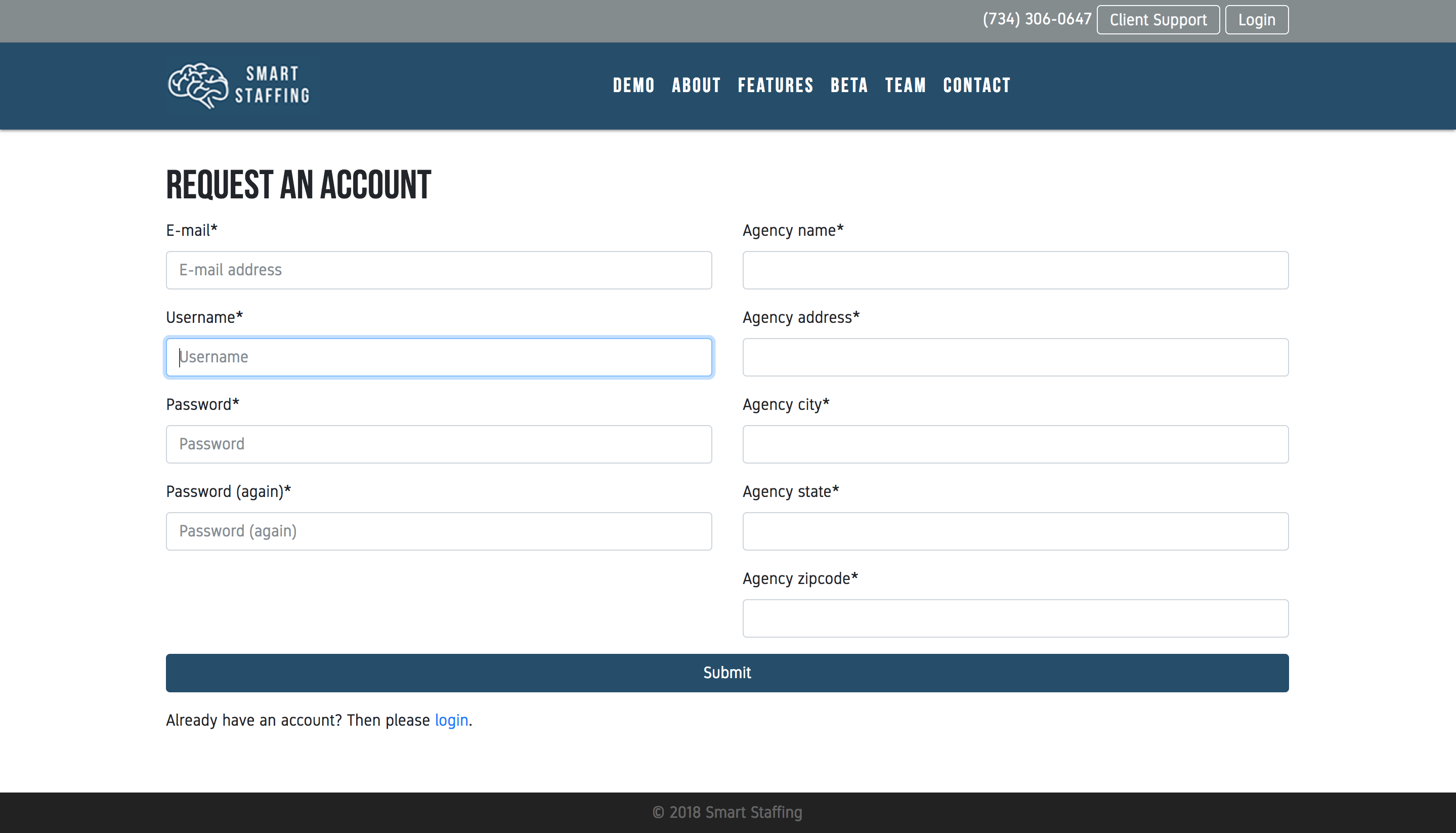The height and width of the screenshot is (833, 1456).
Task: Click the Agency city field
Action: (1015, 444)
